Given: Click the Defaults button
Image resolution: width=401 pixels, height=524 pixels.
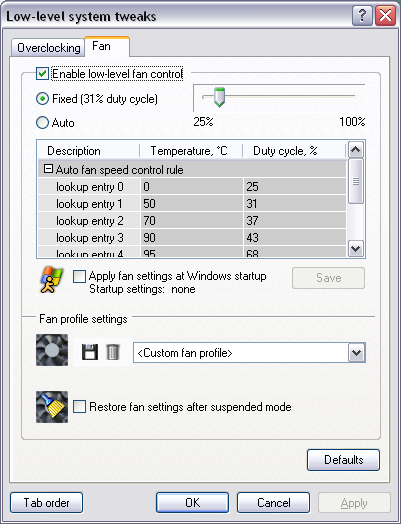Looking at the screenshot, I should click(x=343, y=460).
